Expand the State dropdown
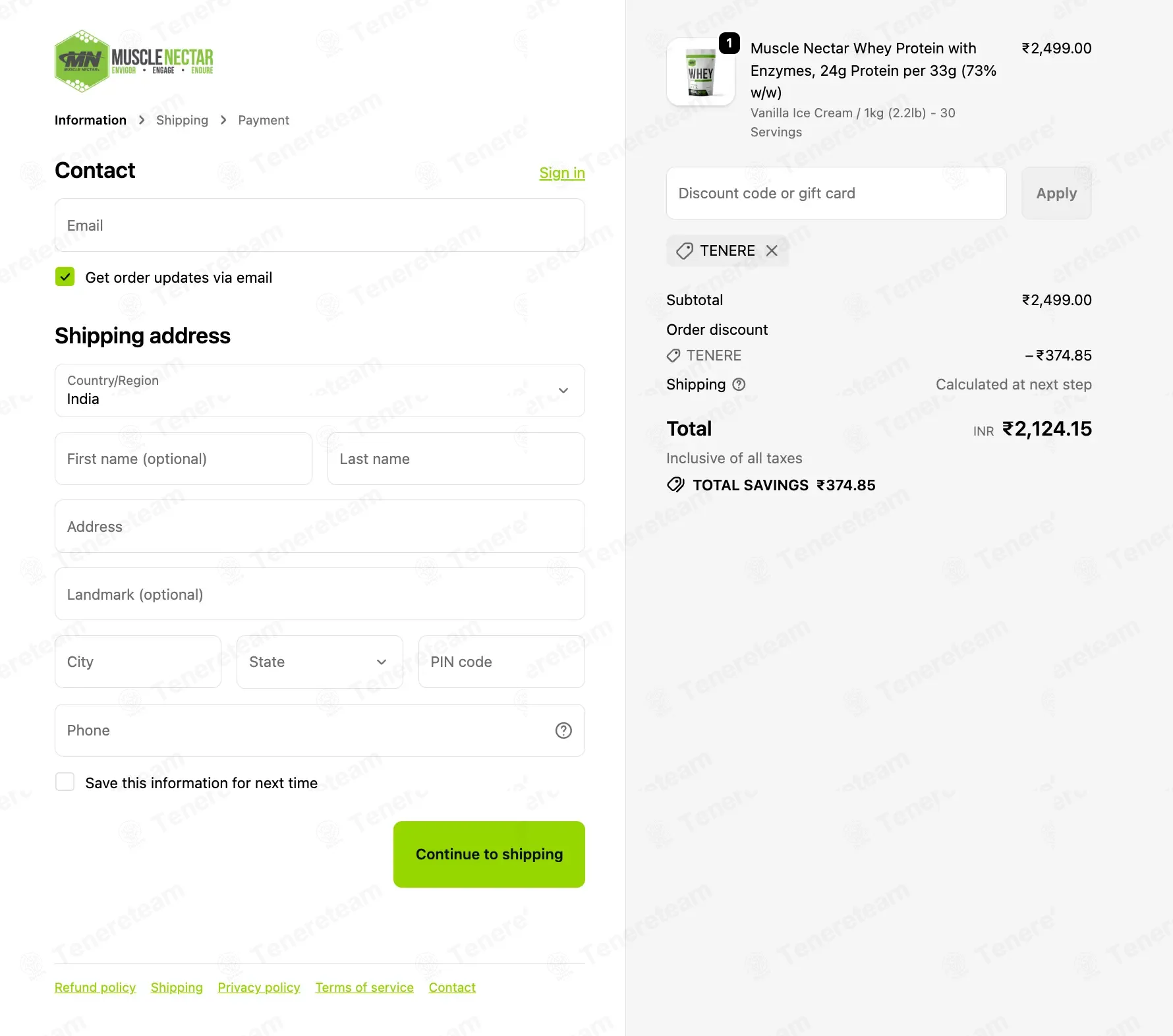This screenshot has height=1036, width=1173. 320,662
